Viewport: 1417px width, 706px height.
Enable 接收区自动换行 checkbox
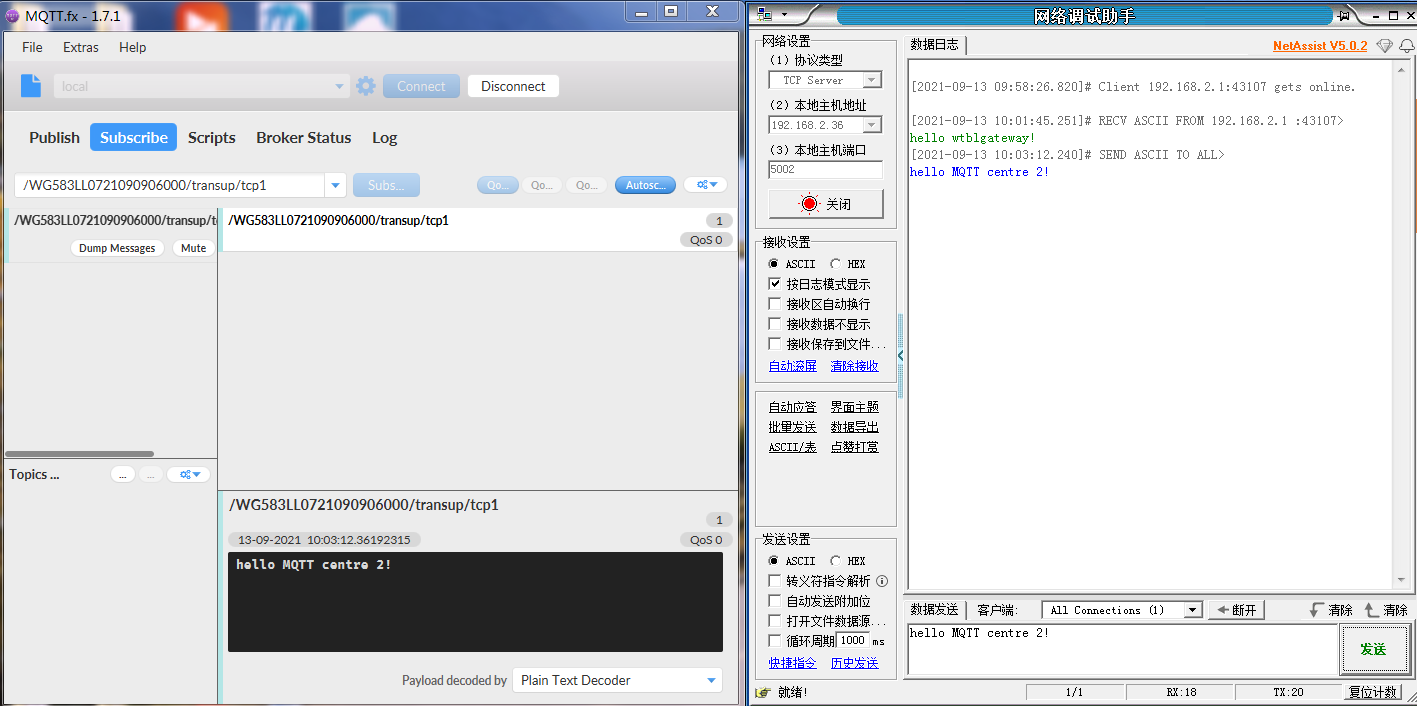click(774, 304)
